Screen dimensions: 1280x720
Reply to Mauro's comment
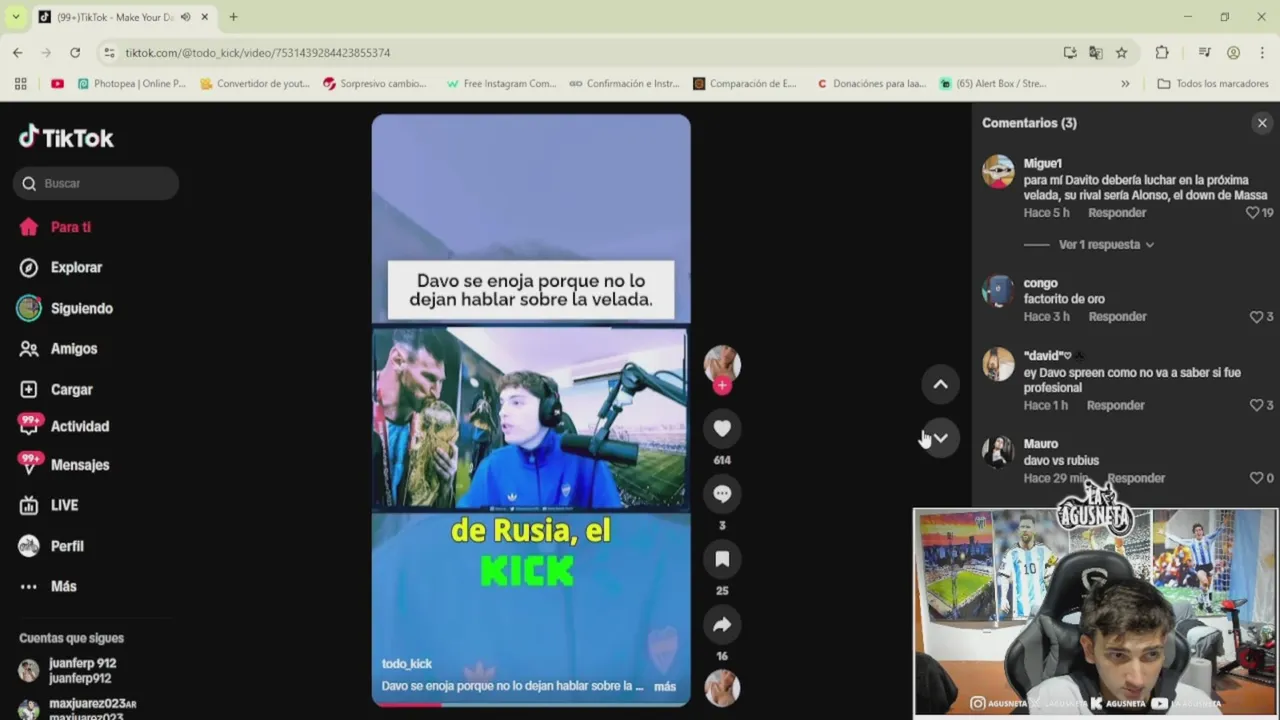[1136, 478]
